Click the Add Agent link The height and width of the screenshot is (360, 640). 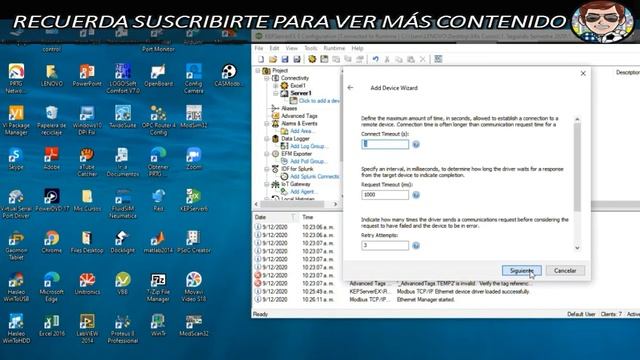tap(304, 192)
